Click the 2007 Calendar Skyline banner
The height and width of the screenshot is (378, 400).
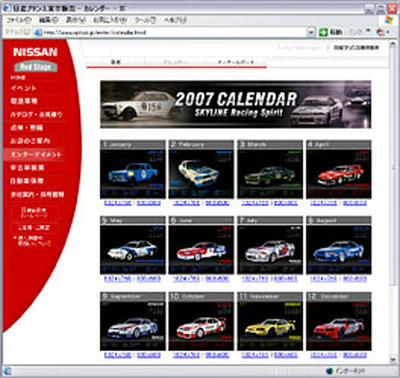pyautogui.click(x=235, y=104)
